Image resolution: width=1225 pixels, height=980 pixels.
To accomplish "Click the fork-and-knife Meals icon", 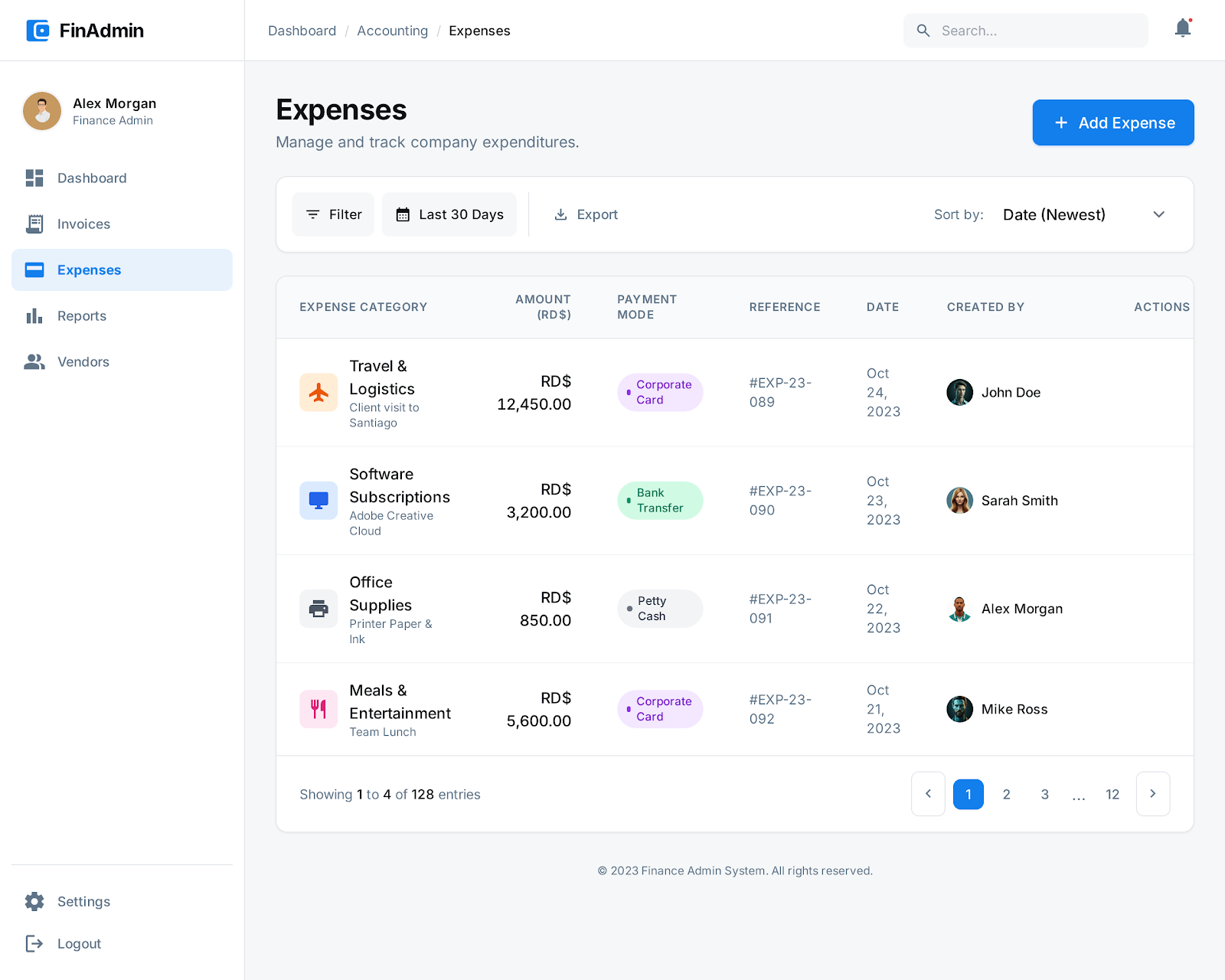I will point(318,709).
